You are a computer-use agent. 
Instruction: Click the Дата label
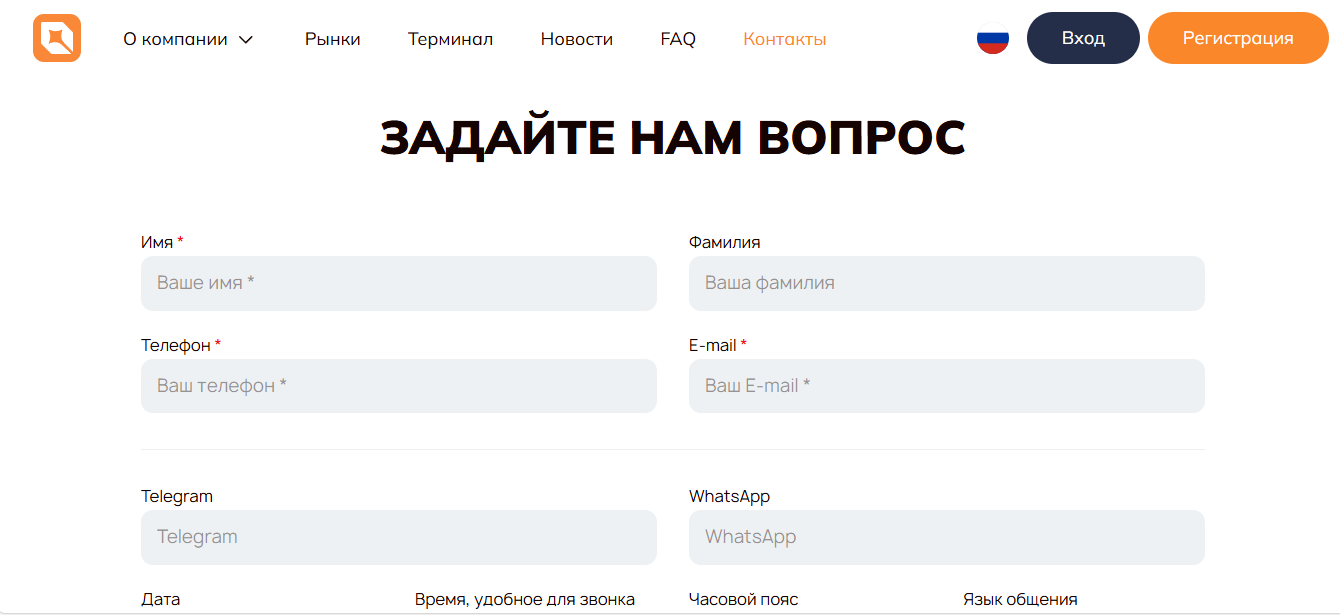(161, 600)
